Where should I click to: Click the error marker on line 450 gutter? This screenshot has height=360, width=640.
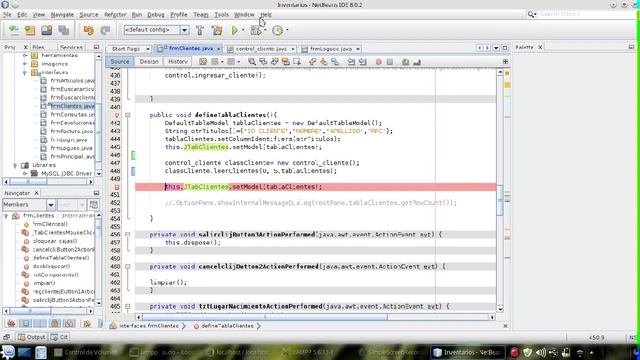tap(117, 187)
